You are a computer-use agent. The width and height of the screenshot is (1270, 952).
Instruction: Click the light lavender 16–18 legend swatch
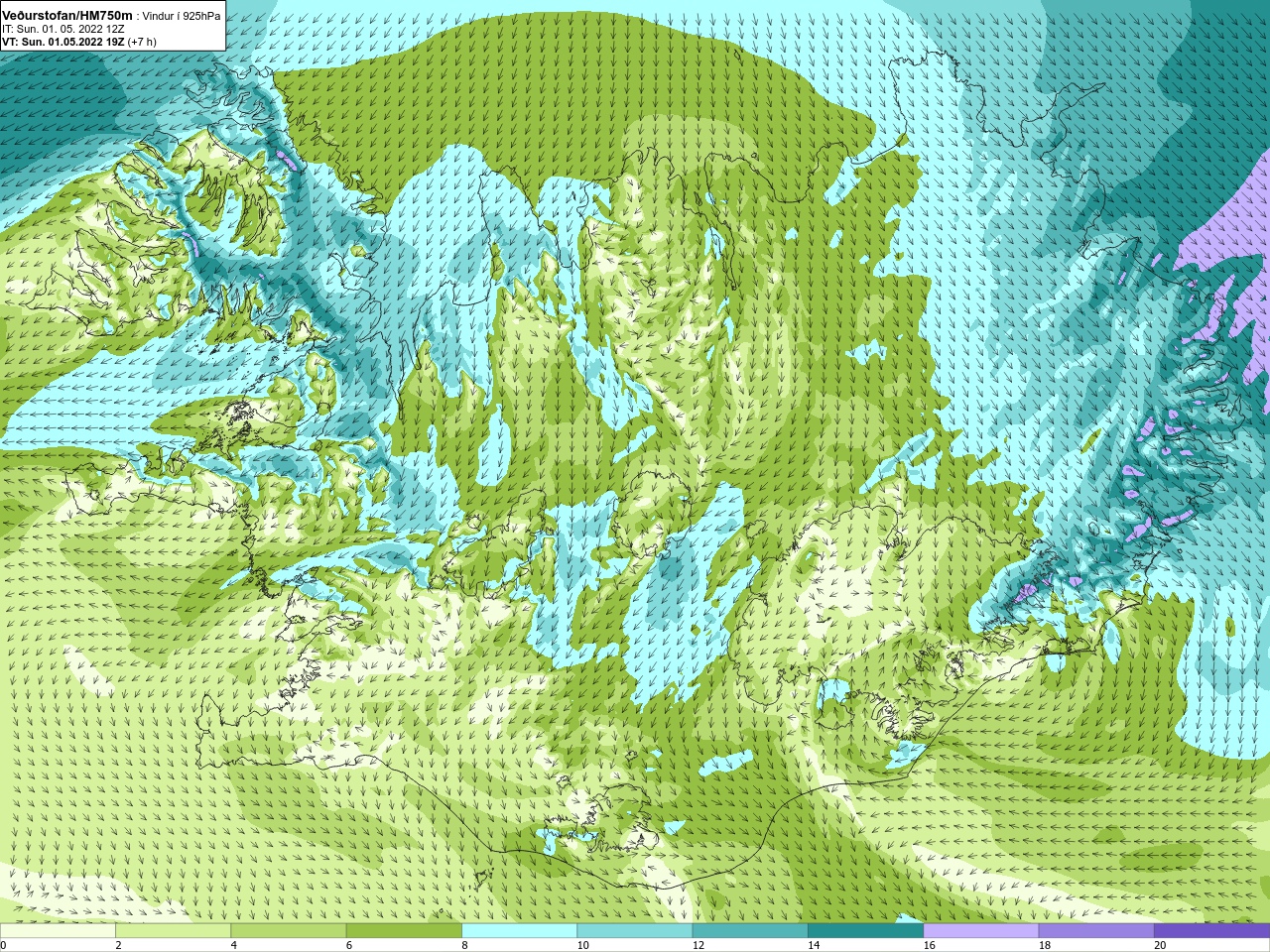[x=981, y=931]
